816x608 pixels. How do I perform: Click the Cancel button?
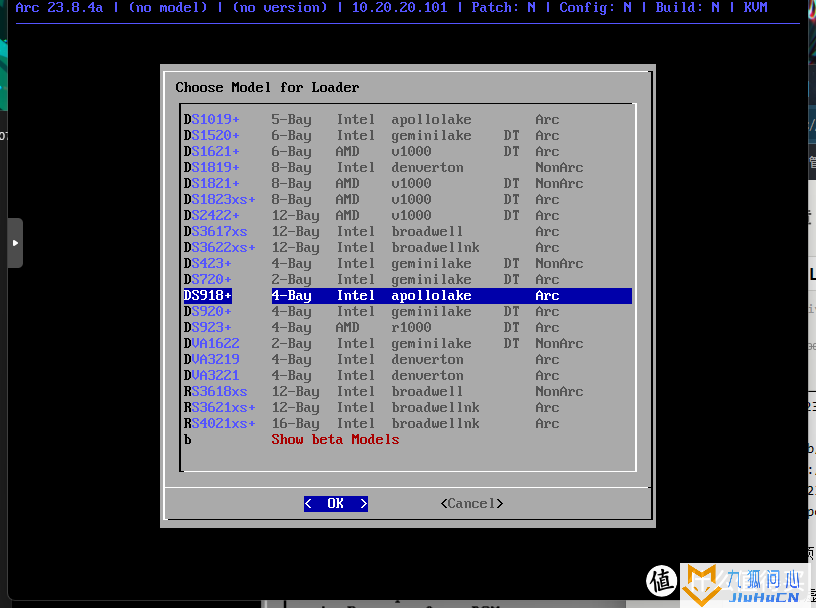[471, 503]
